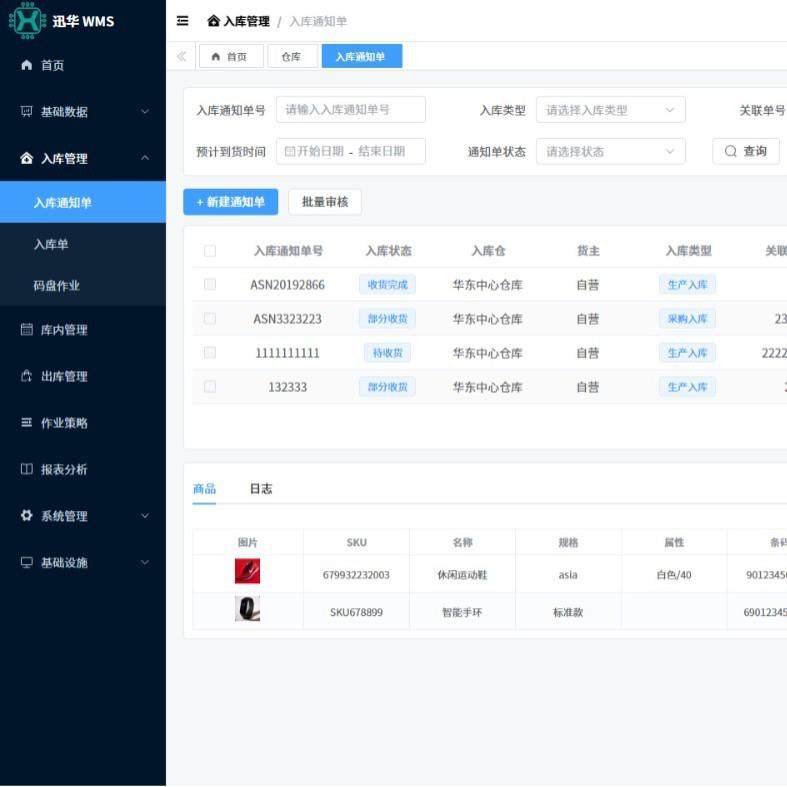Check the row 1111111111

coord(210,352)
